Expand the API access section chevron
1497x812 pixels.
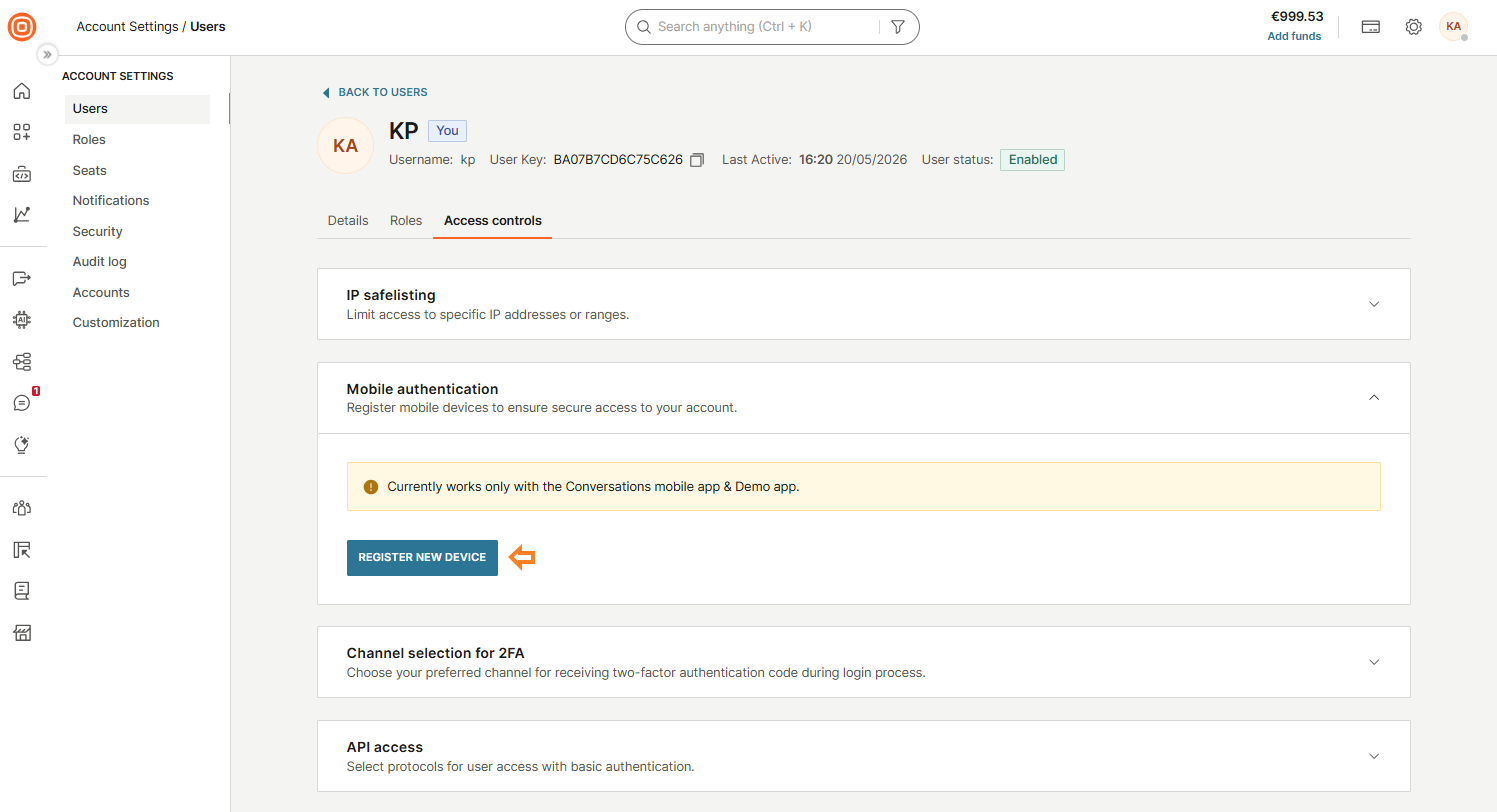pyautogui.click(x=1374, y=756)
